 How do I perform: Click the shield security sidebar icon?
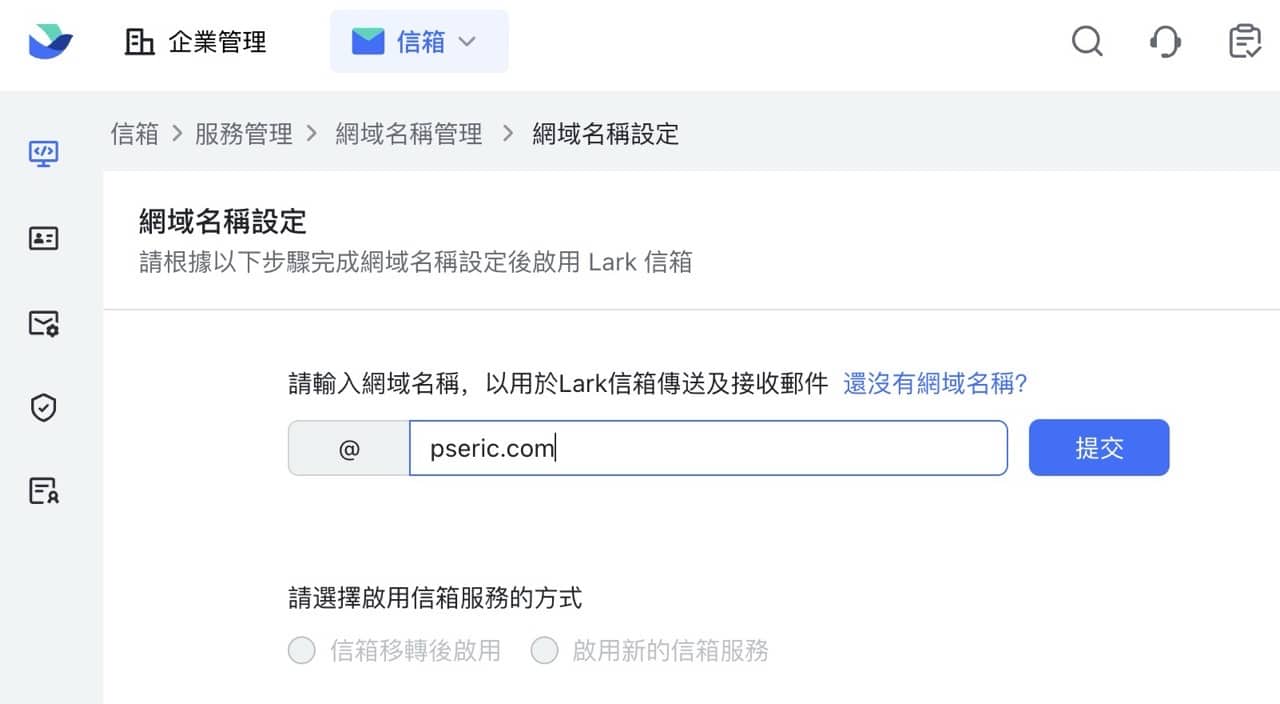(43, 407)
